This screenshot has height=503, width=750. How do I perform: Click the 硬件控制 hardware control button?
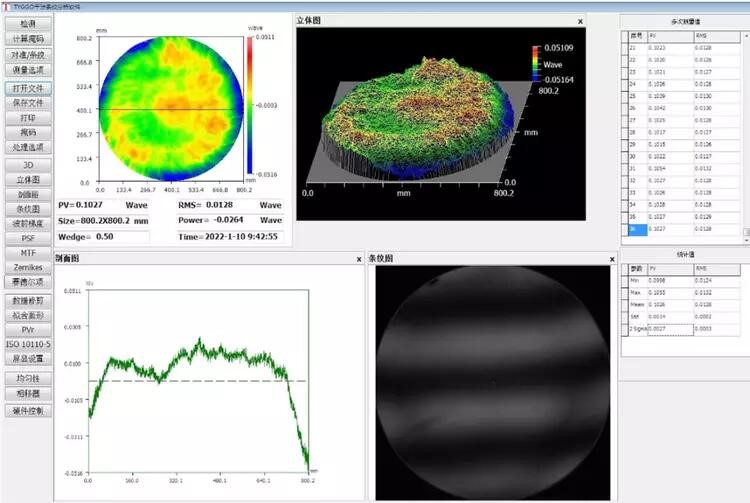pos(28,411)
